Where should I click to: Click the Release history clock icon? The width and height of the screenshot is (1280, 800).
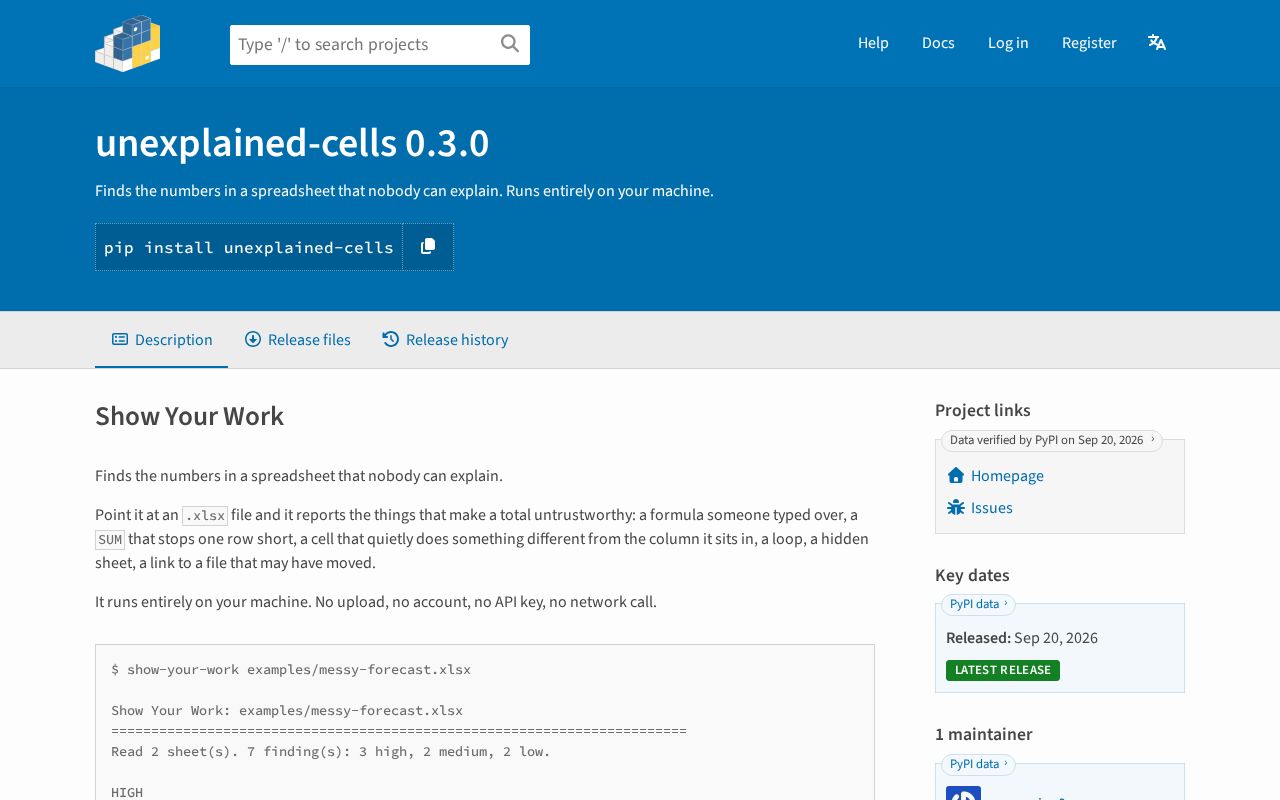coord(390,339)
